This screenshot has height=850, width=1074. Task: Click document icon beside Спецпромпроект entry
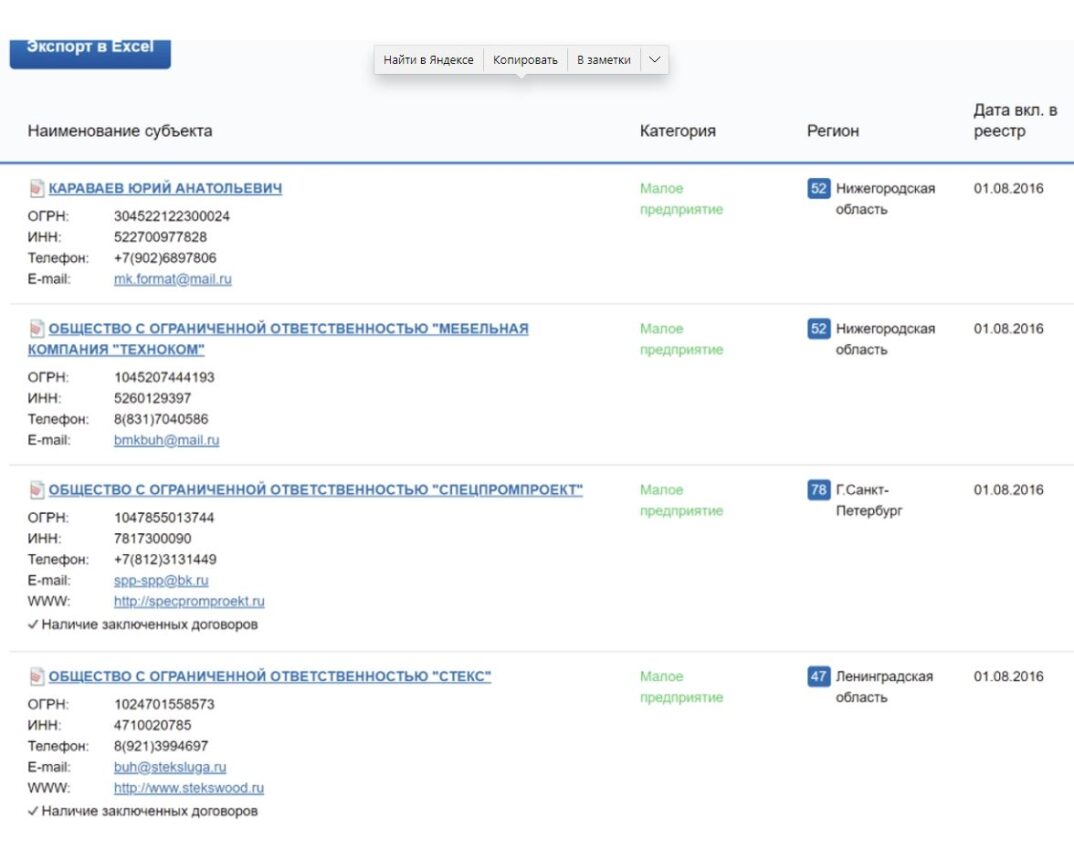tap(36, 490)
